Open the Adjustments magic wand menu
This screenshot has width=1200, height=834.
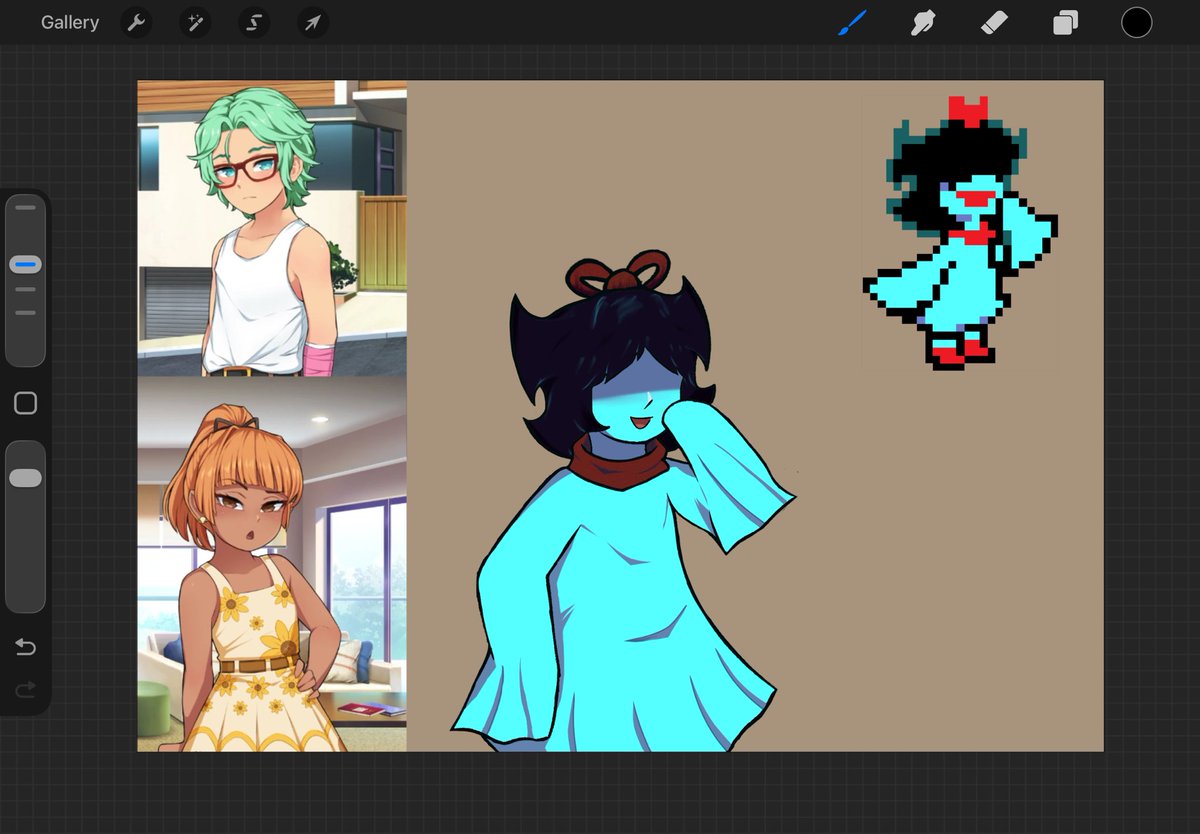click(195, 22)
